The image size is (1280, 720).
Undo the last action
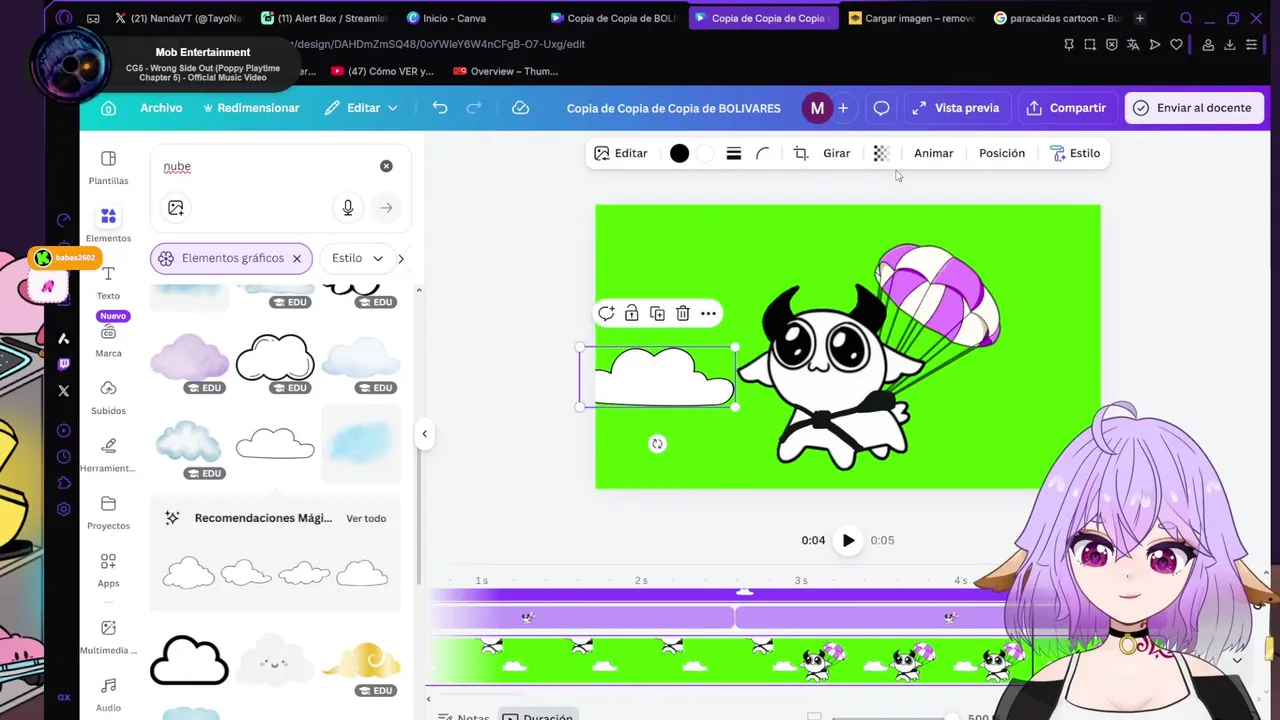tap(440, 108)
